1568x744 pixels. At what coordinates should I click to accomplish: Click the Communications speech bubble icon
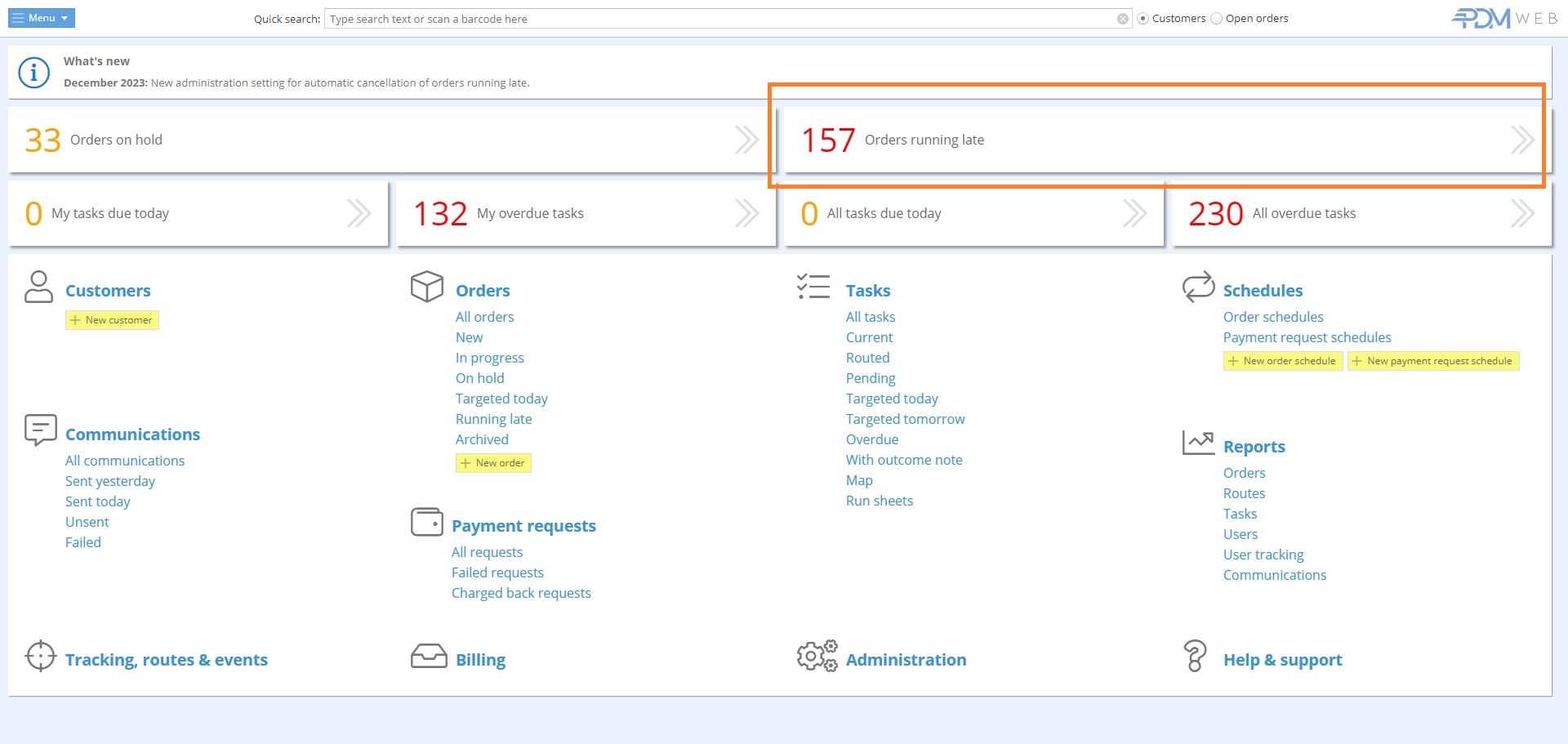(x=40, y=430)
